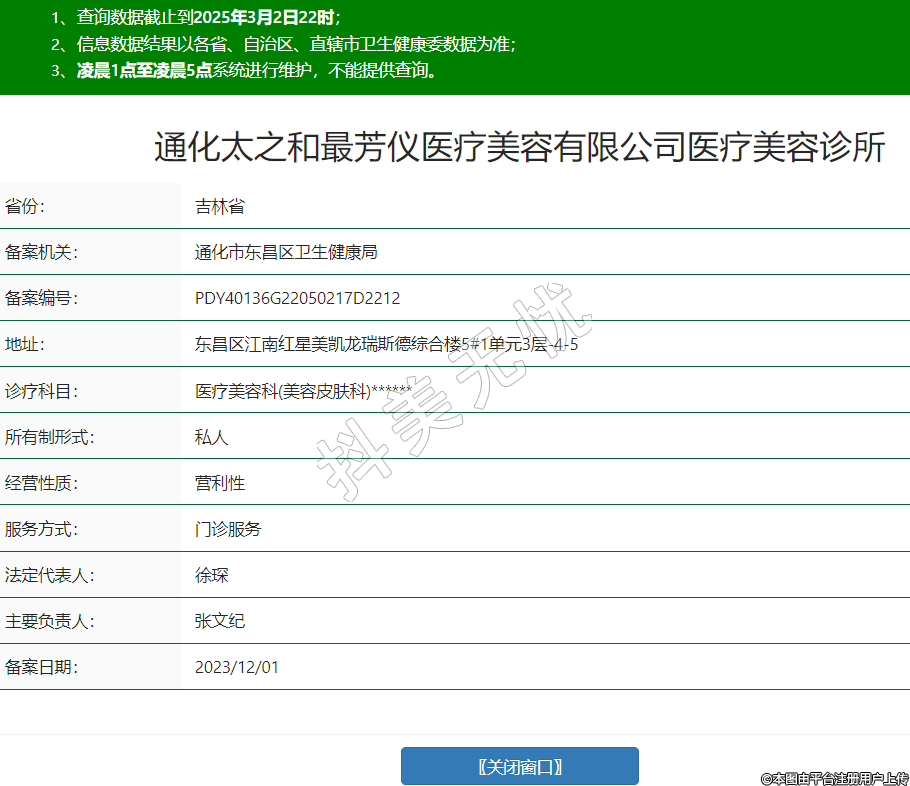Click the 医疗美容科(美容皮肤科) department value

pyautogui.click(x=303, y=391)
